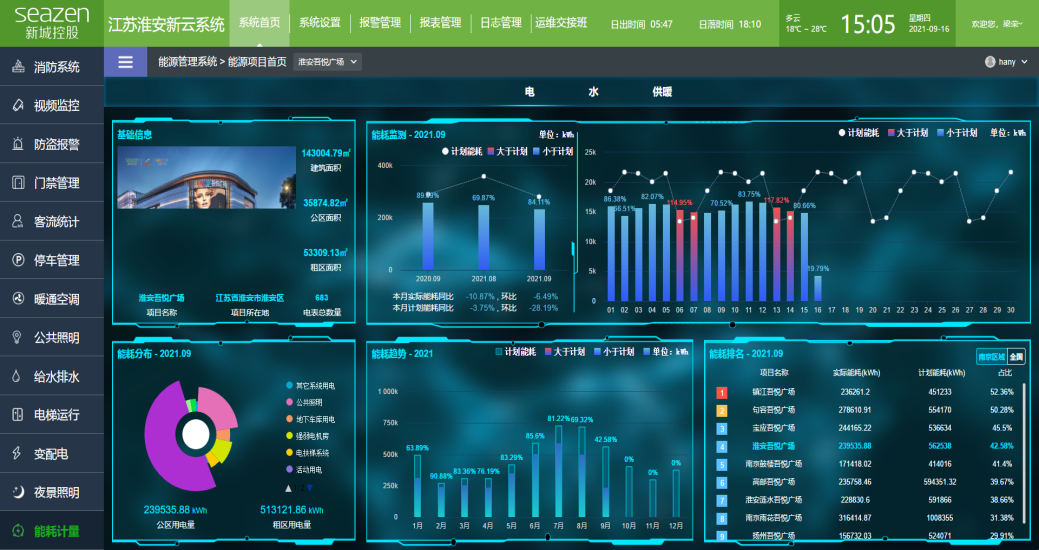Switch ranking to 全国 scope
This screenshot has height=550, width=1039.
click(1015, 356)
